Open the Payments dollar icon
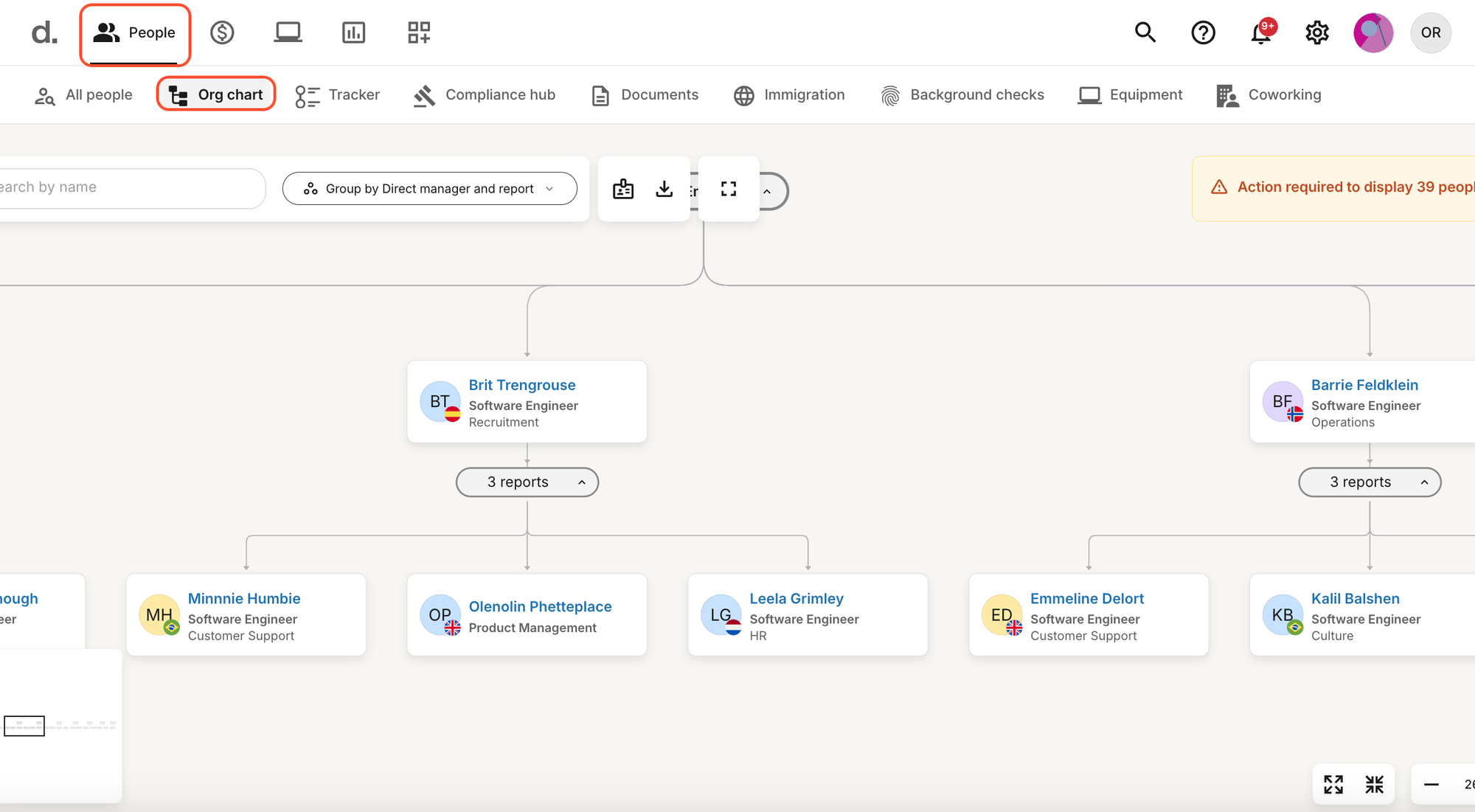This screenshot has width=1475, height=812. pyautogui.click(x=222, y=32)
